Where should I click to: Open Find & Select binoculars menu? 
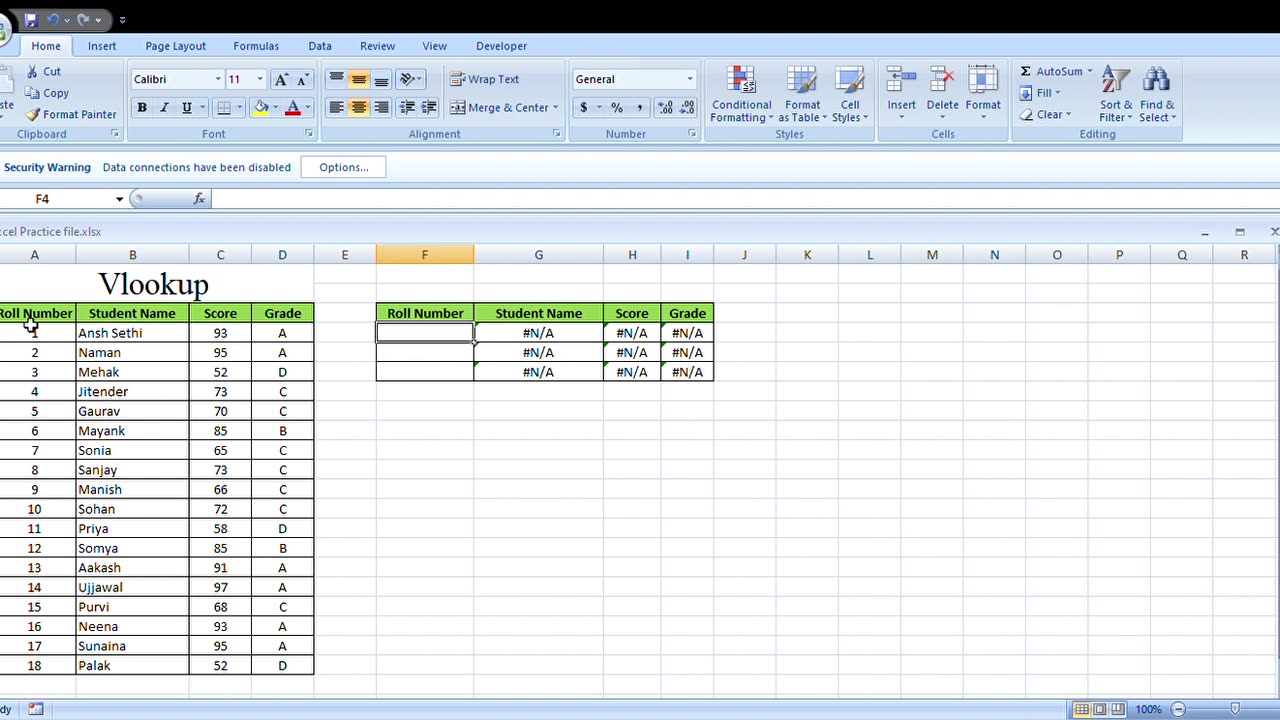1157,95
